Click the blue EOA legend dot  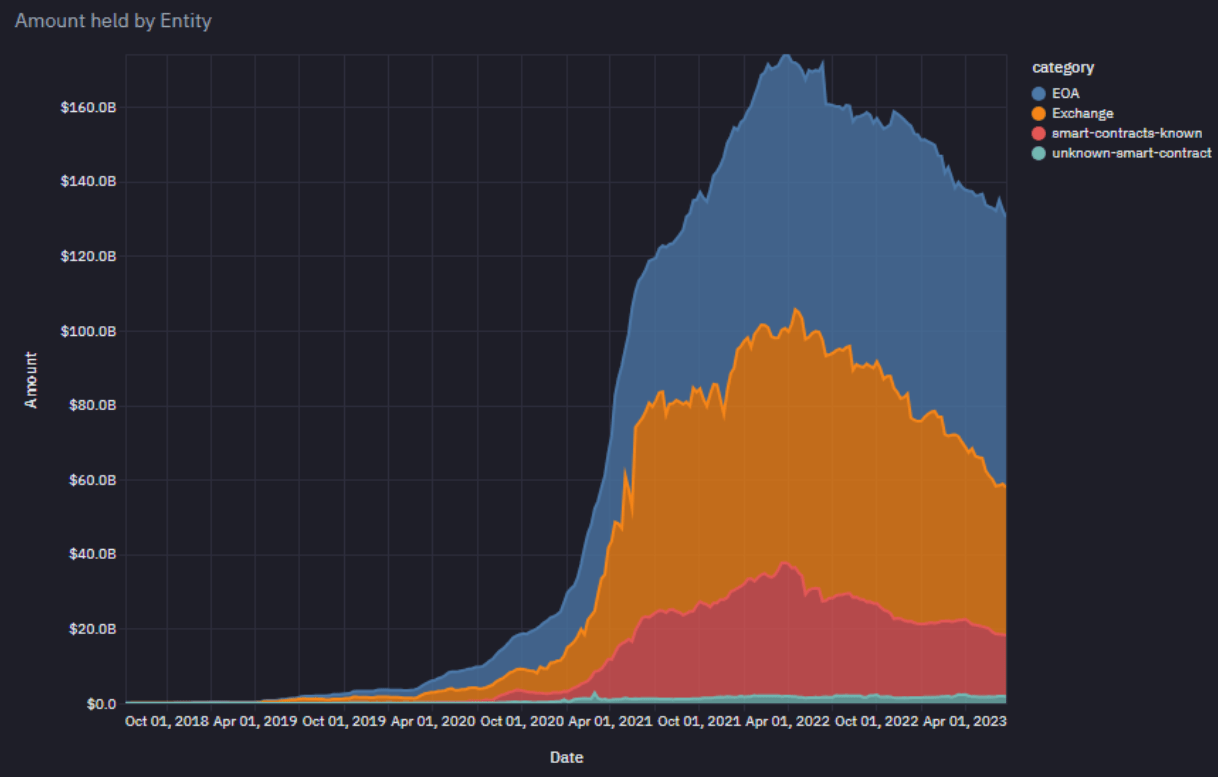[1039, 94]
